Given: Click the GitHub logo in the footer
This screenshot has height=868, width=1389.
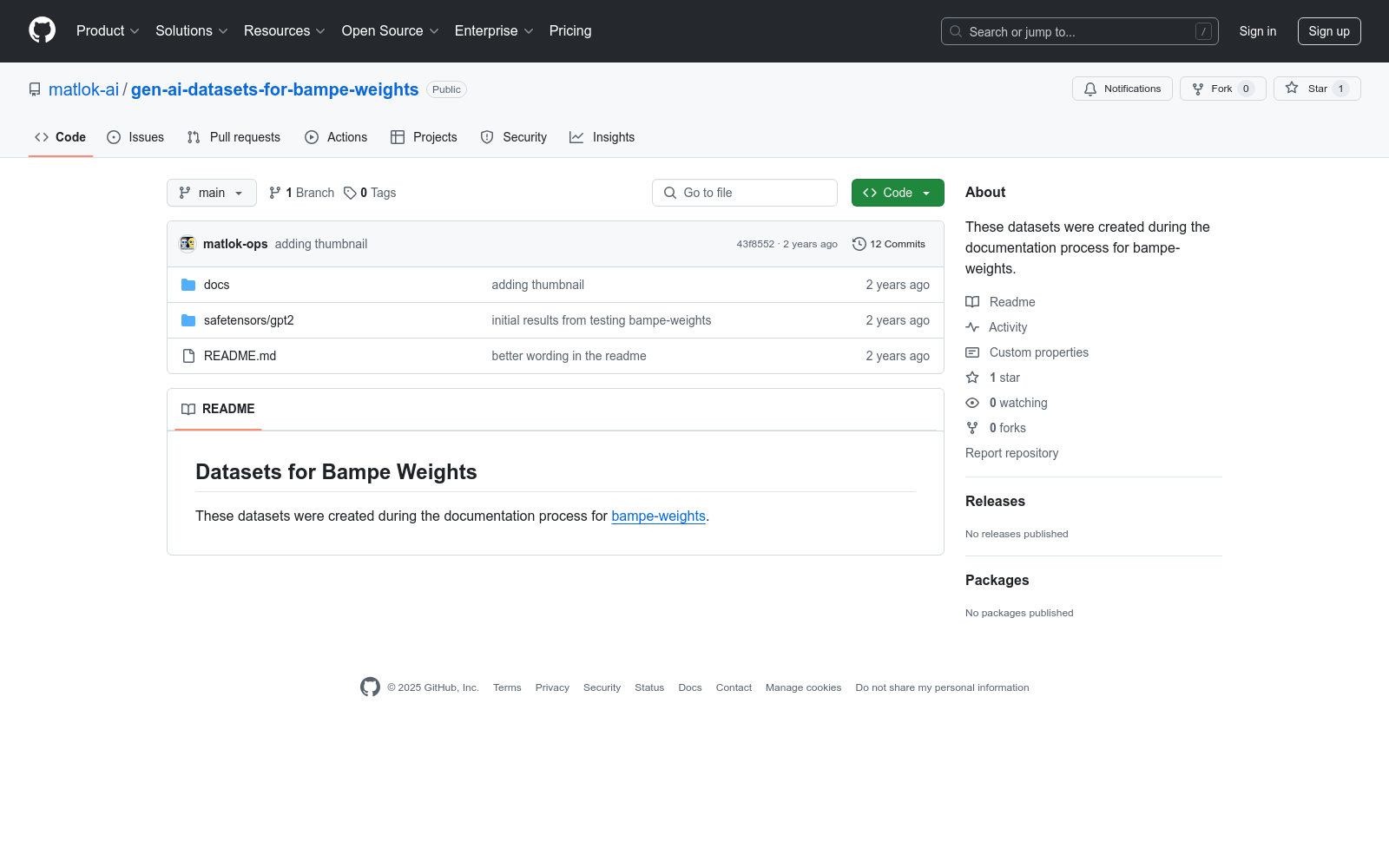Looking at the screenshot, I should click(370, 687).
